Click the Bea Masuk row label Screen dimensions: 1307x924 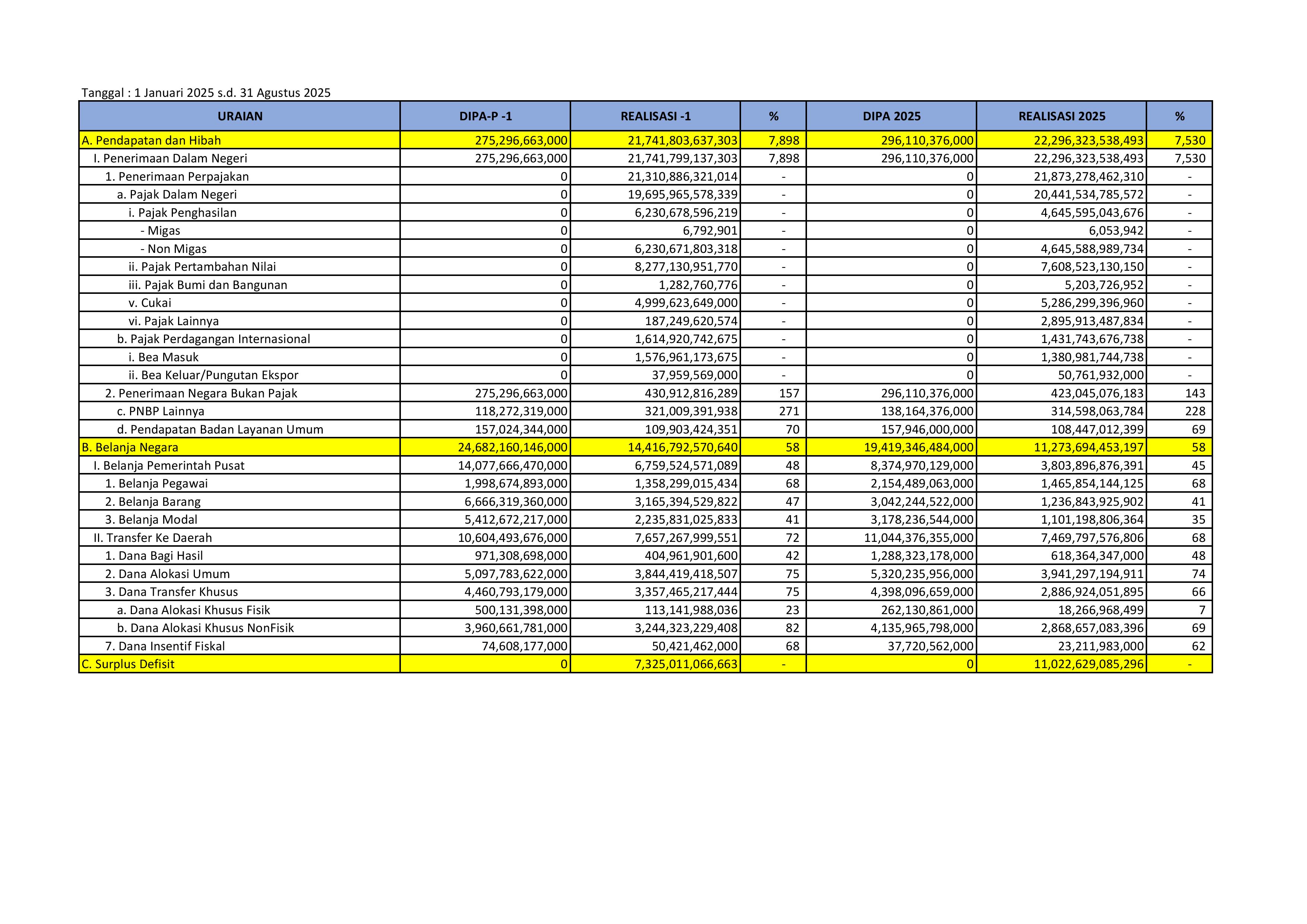(163, 357)
